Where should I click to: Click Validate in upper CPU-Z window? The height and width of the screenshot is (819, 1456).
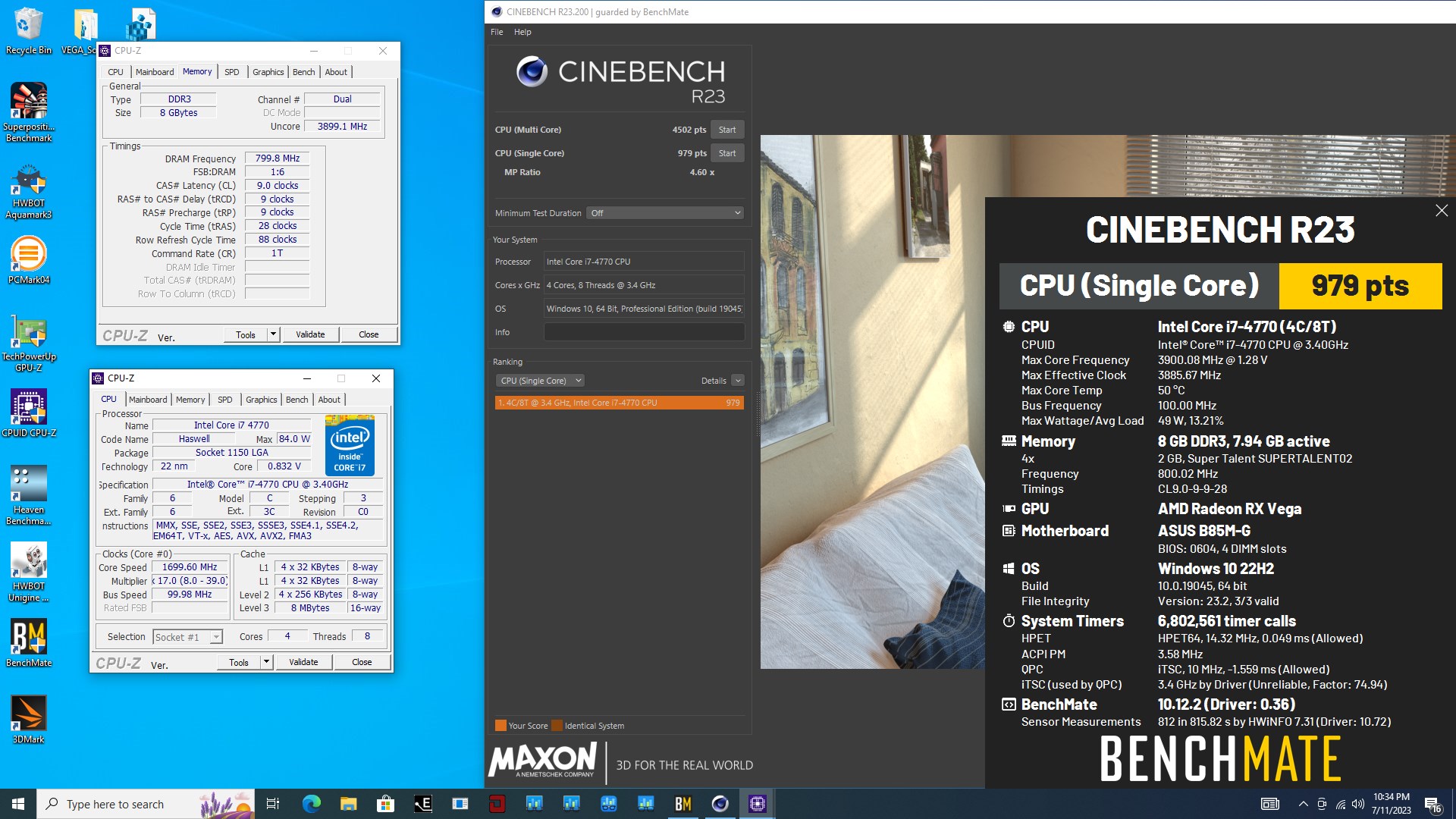click(x=310, y=334)
